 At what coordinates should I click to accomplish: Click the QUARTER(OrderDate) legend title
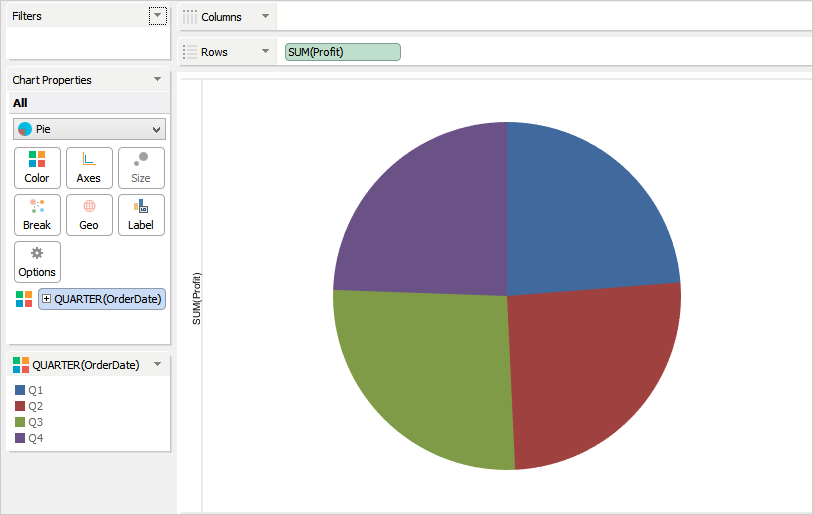86,365
